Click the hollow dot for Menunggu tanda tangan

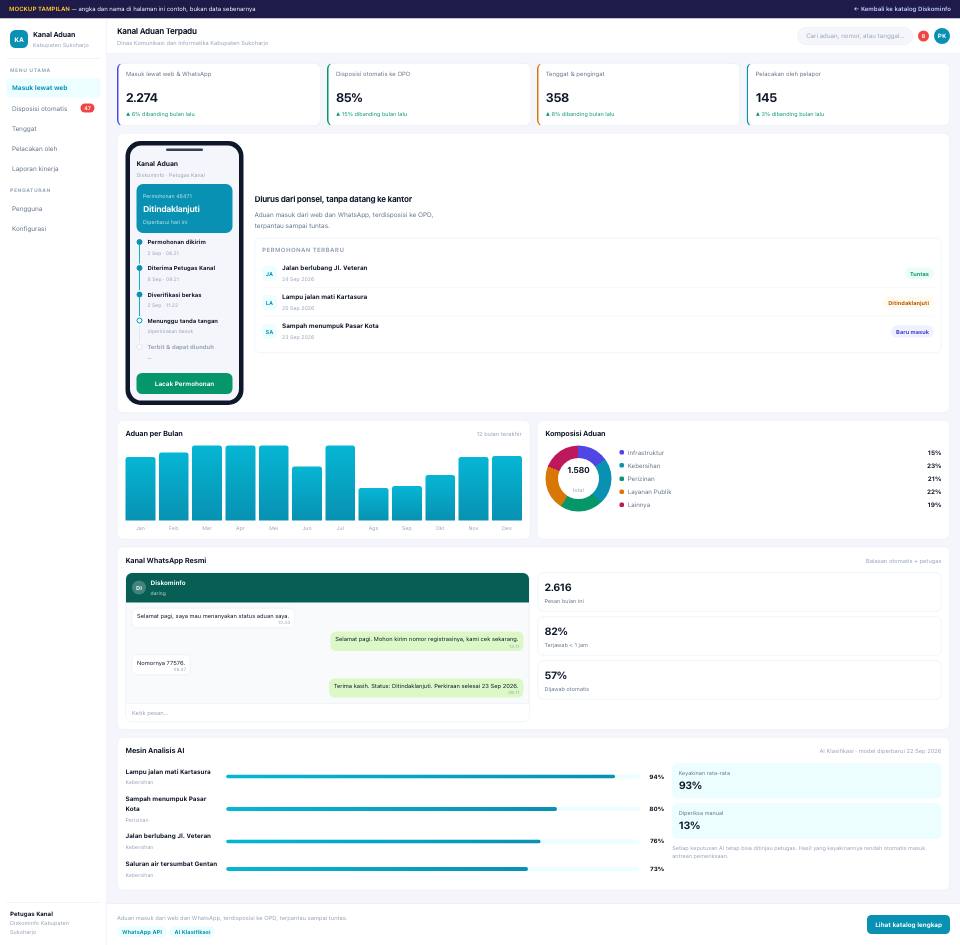[140, 321]
